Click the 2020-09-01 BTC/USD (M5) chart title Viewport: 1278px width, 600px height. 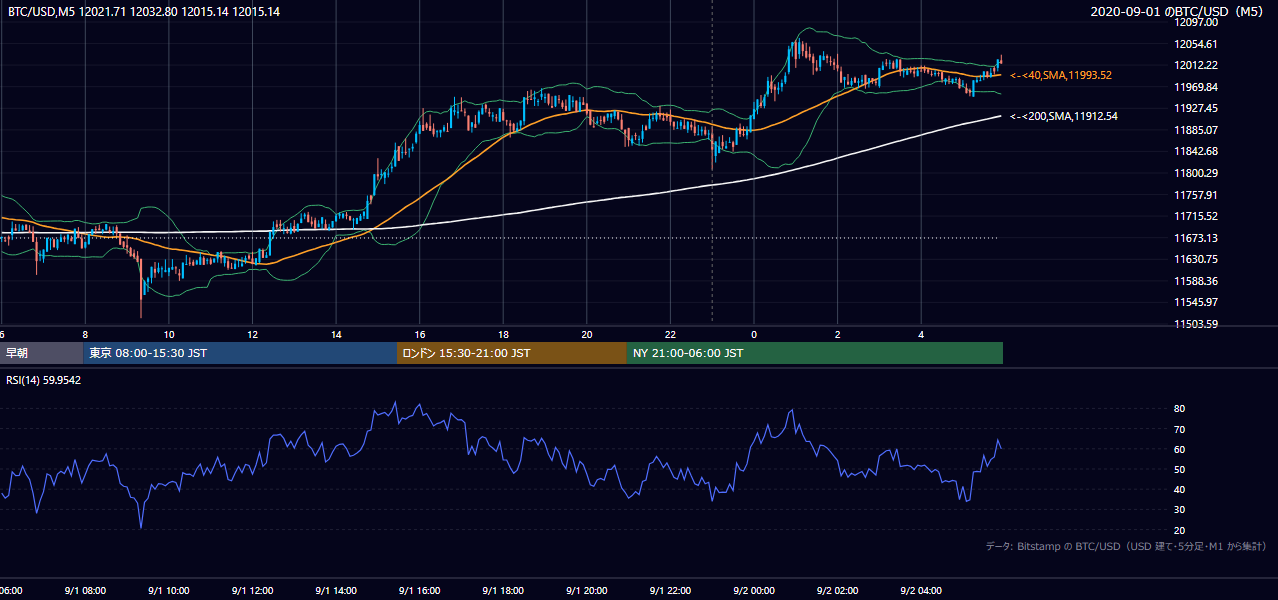(1179, 11)
